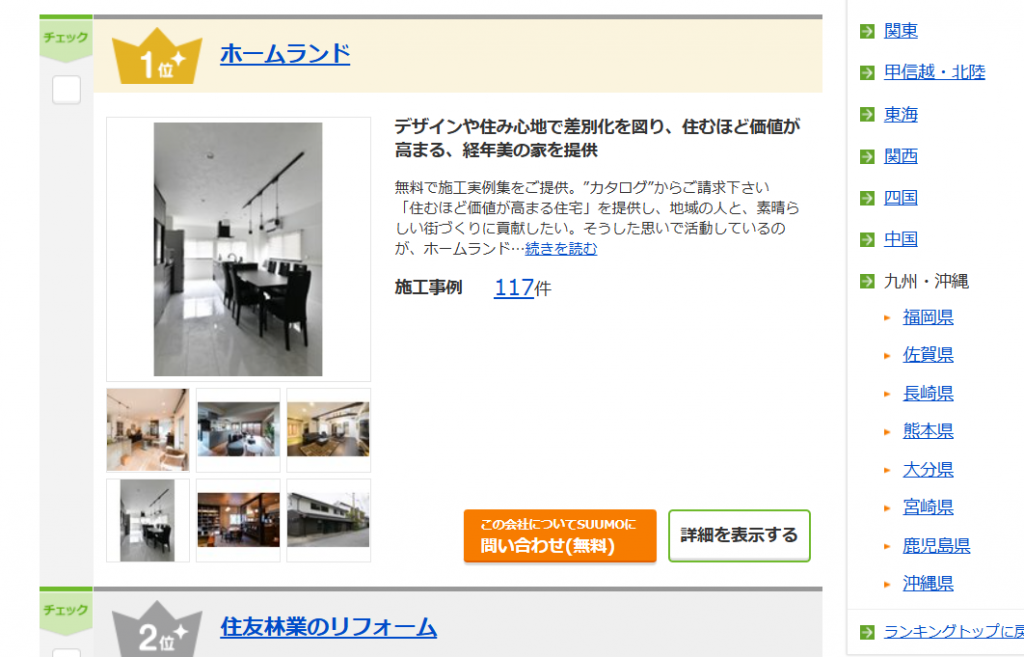Open the 甲信越・北陸 region link
The image size is (1024, 657).
click(935, 72)
